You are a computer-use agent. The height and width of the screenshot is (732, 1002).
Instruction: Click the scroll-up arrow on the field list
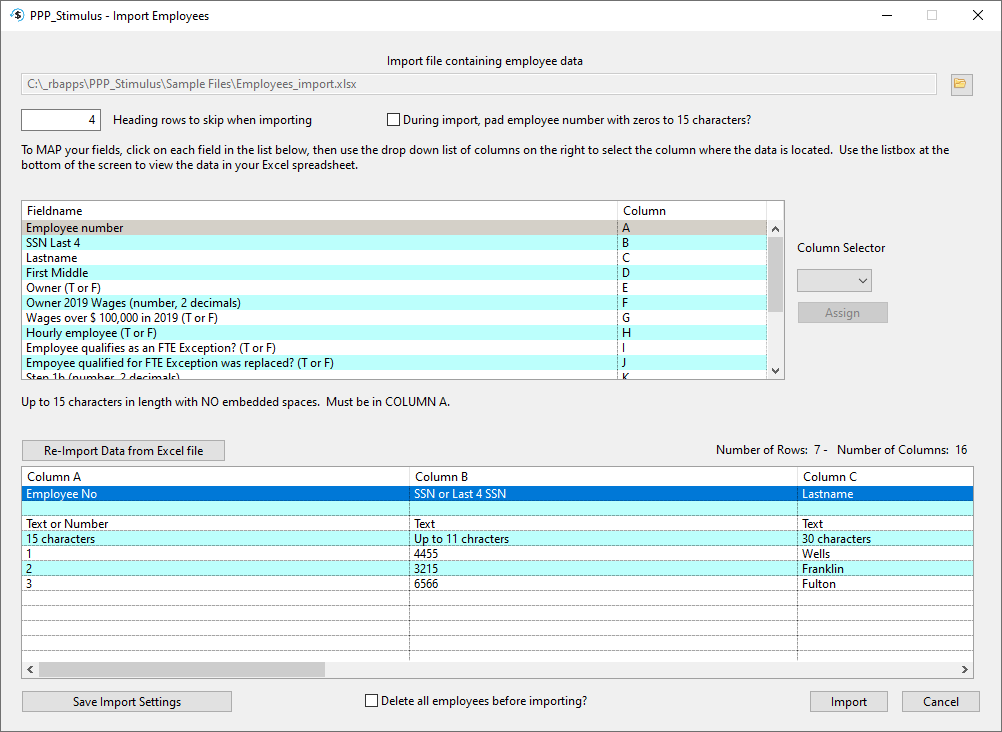pyautogui.click(x=775, y=227)
